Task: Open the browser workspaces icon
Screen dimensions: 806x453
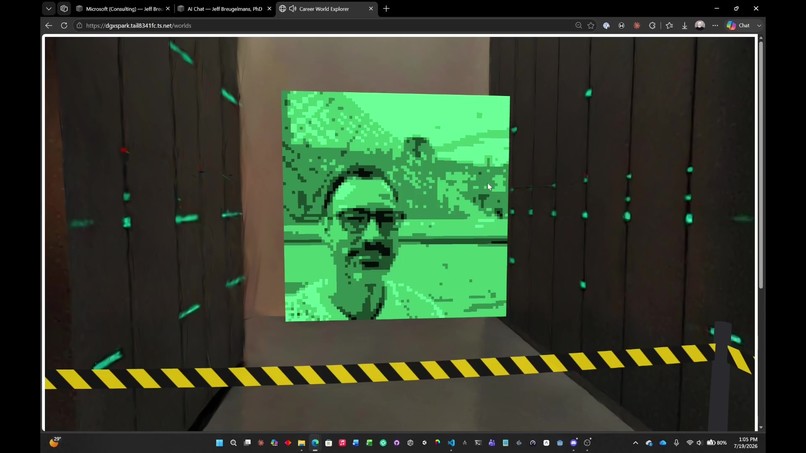Action: pos(64,9)
